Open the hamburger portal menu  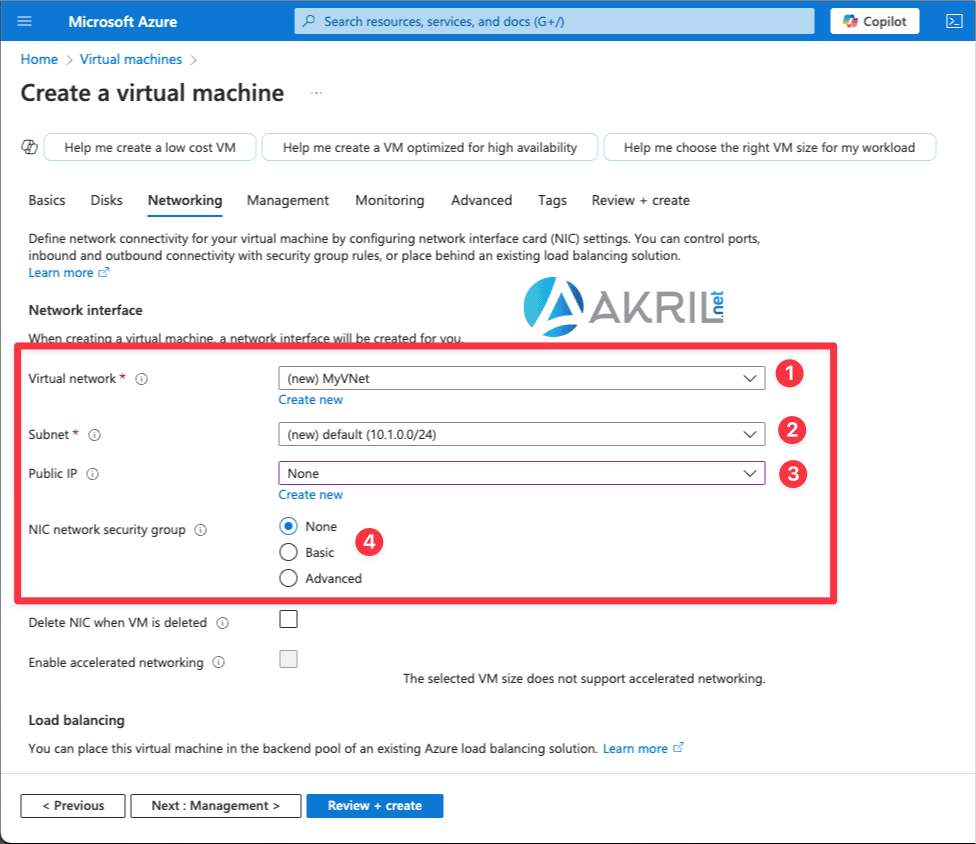(24, 21)
